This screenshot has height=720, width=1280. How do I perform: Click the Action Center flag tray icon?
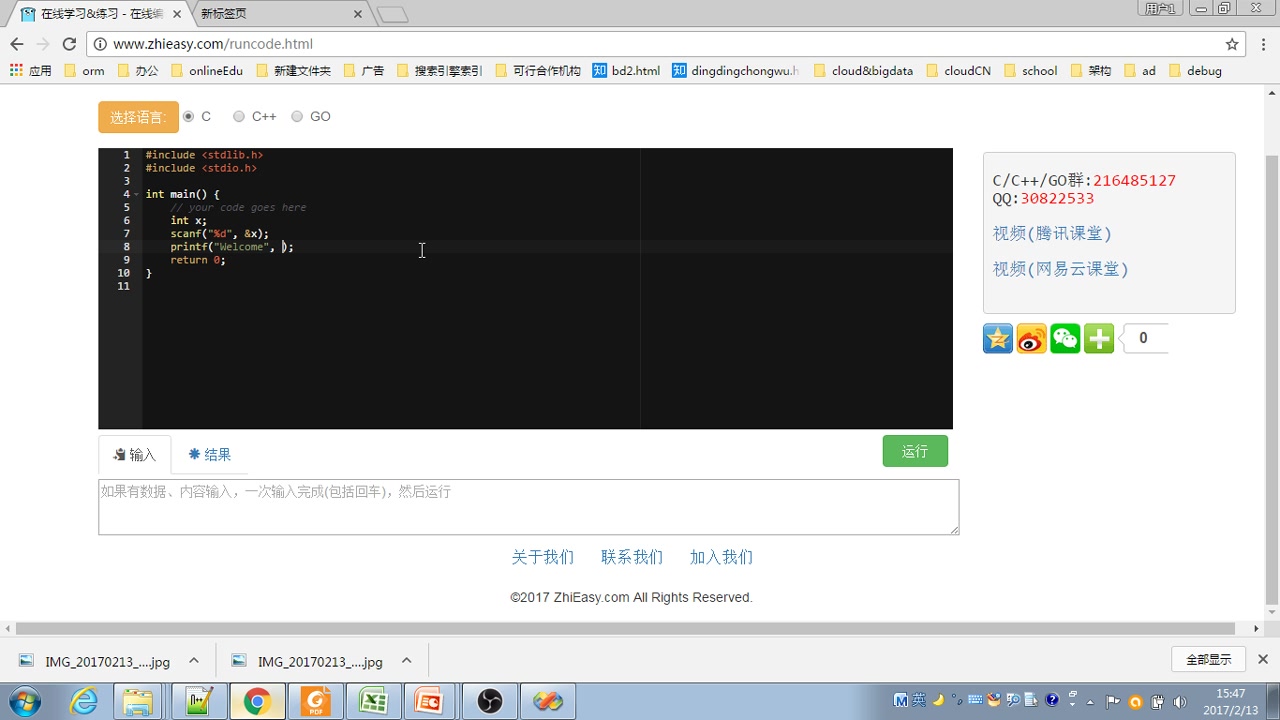click(x=1113, y=701)
